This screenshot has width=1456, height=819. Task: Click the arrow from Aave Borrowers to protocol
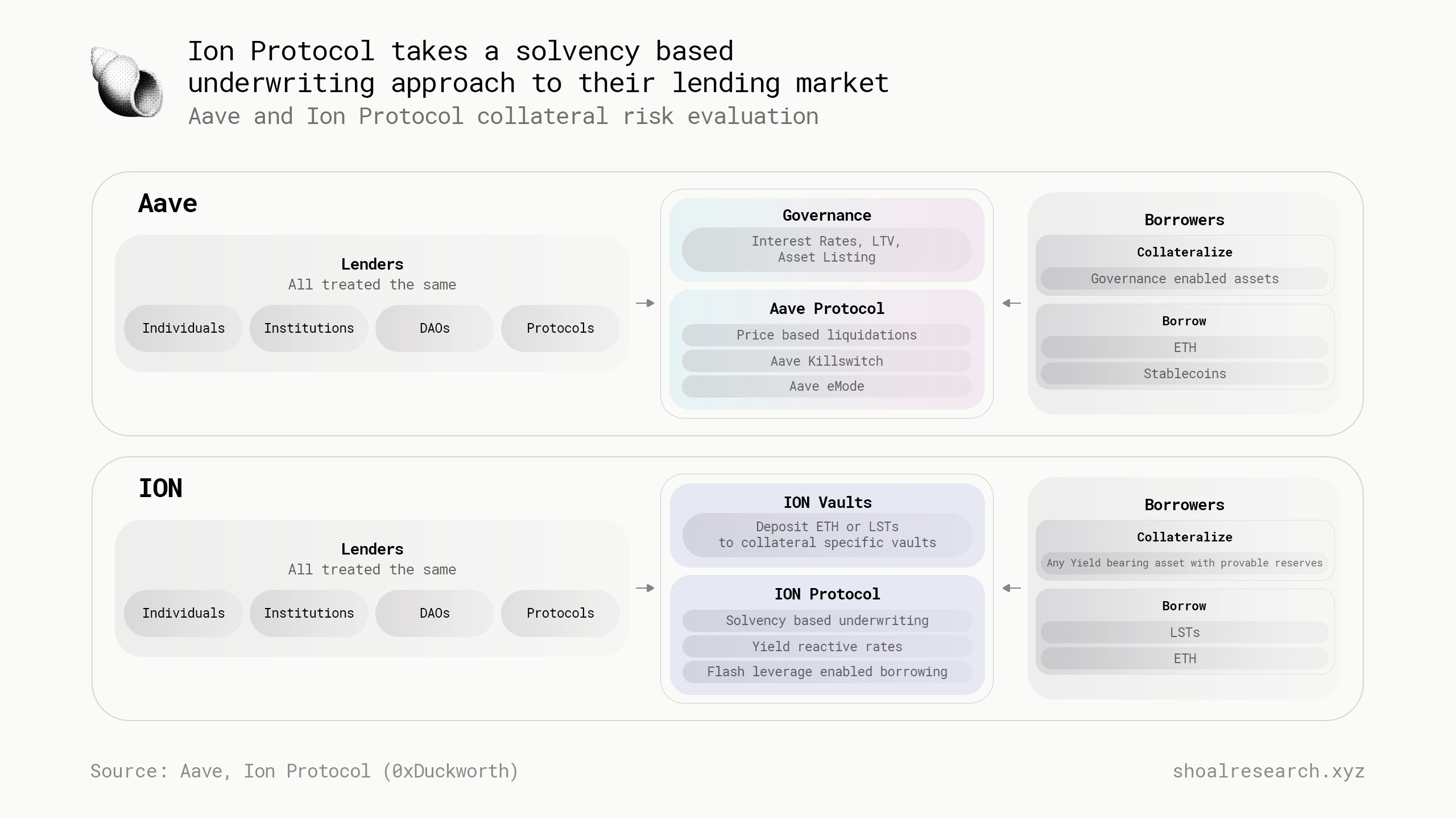point(1011,303)
